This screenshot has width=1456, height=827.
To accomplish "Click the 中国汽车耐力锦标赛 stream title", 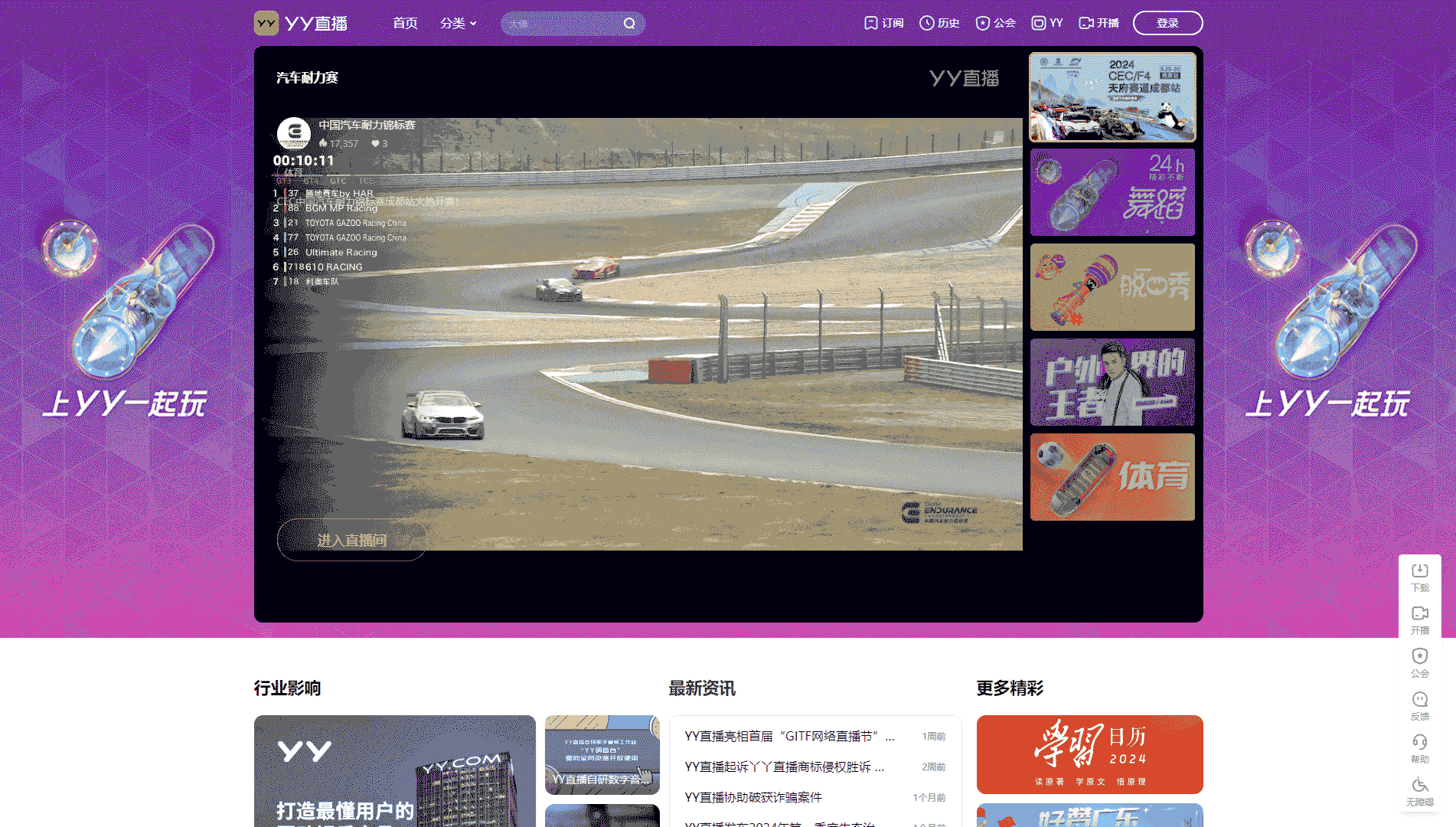I will coord(367,125).
